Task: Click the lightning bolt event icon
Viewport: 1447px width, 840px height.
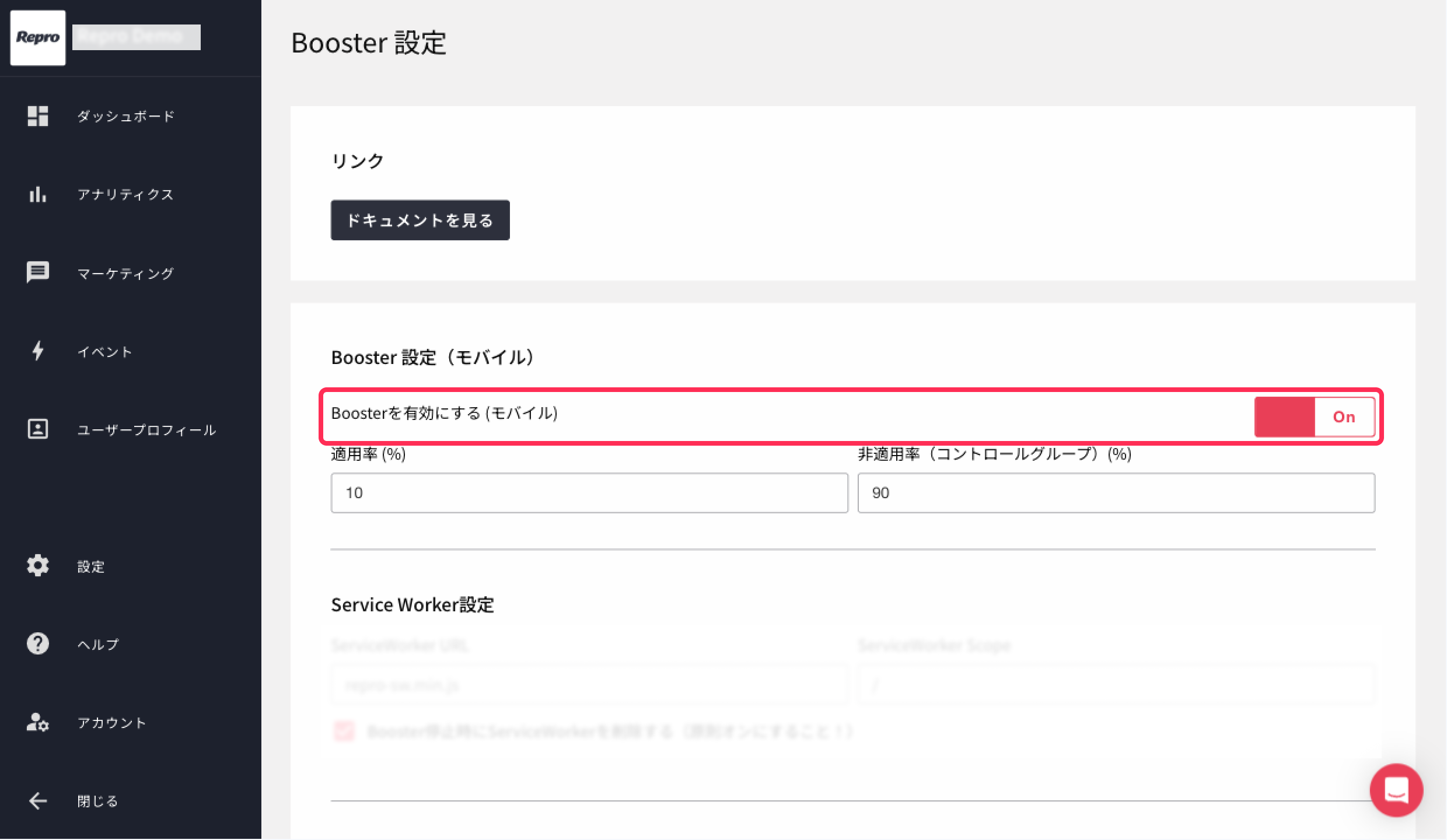Action: [x=38, y=351]
